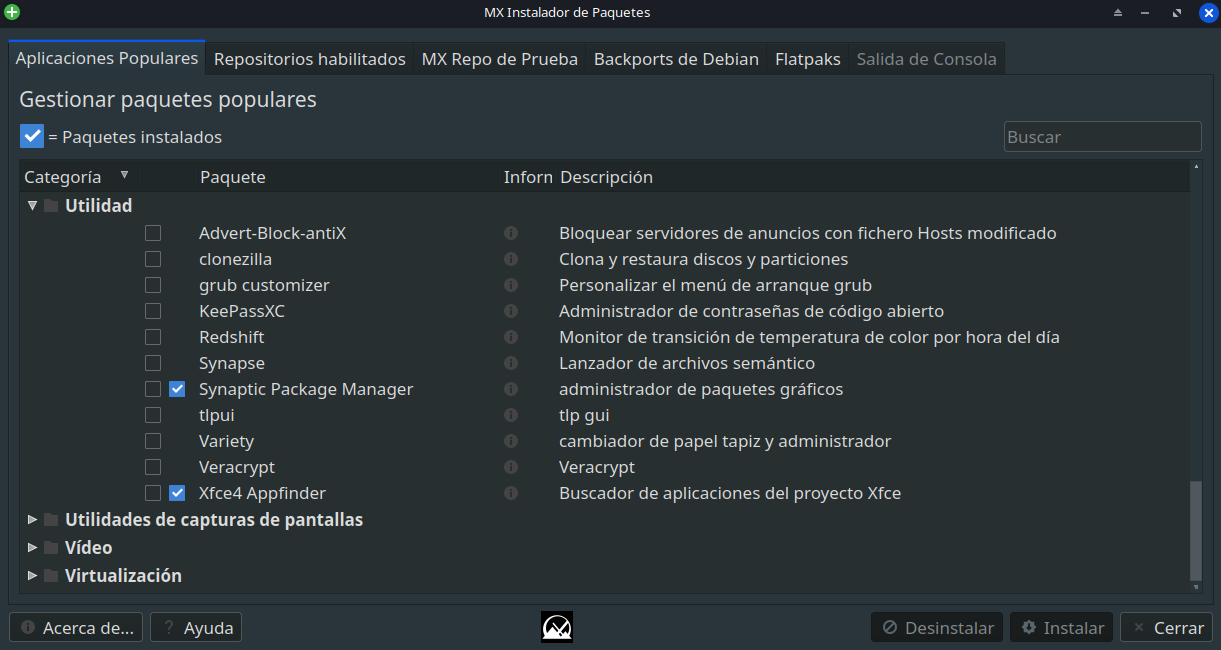
Task: Check the Synapse checkbox
Action: (x=153, y=363)
